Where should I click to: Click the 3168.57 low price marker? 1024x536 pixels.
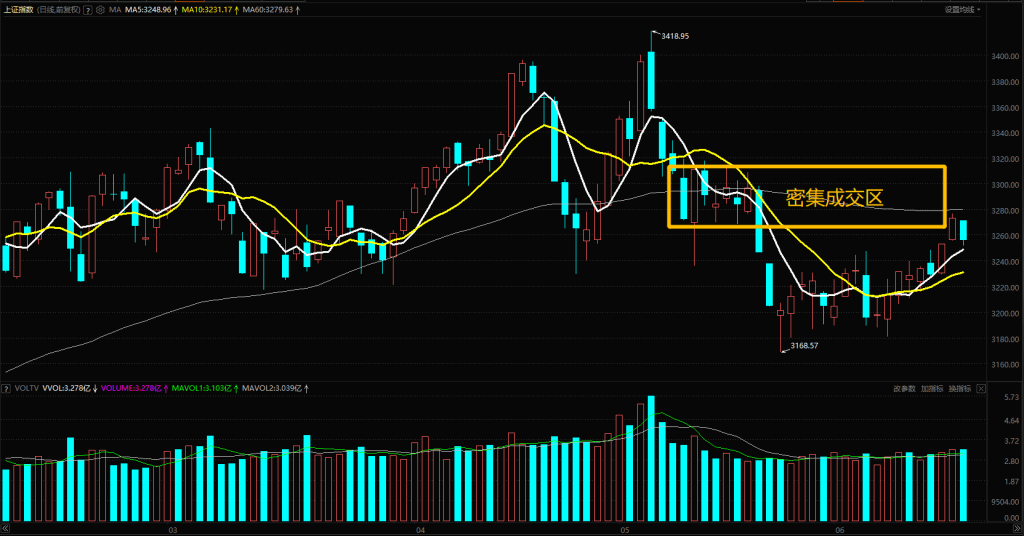pyautogui.click(x=805, y=346)
